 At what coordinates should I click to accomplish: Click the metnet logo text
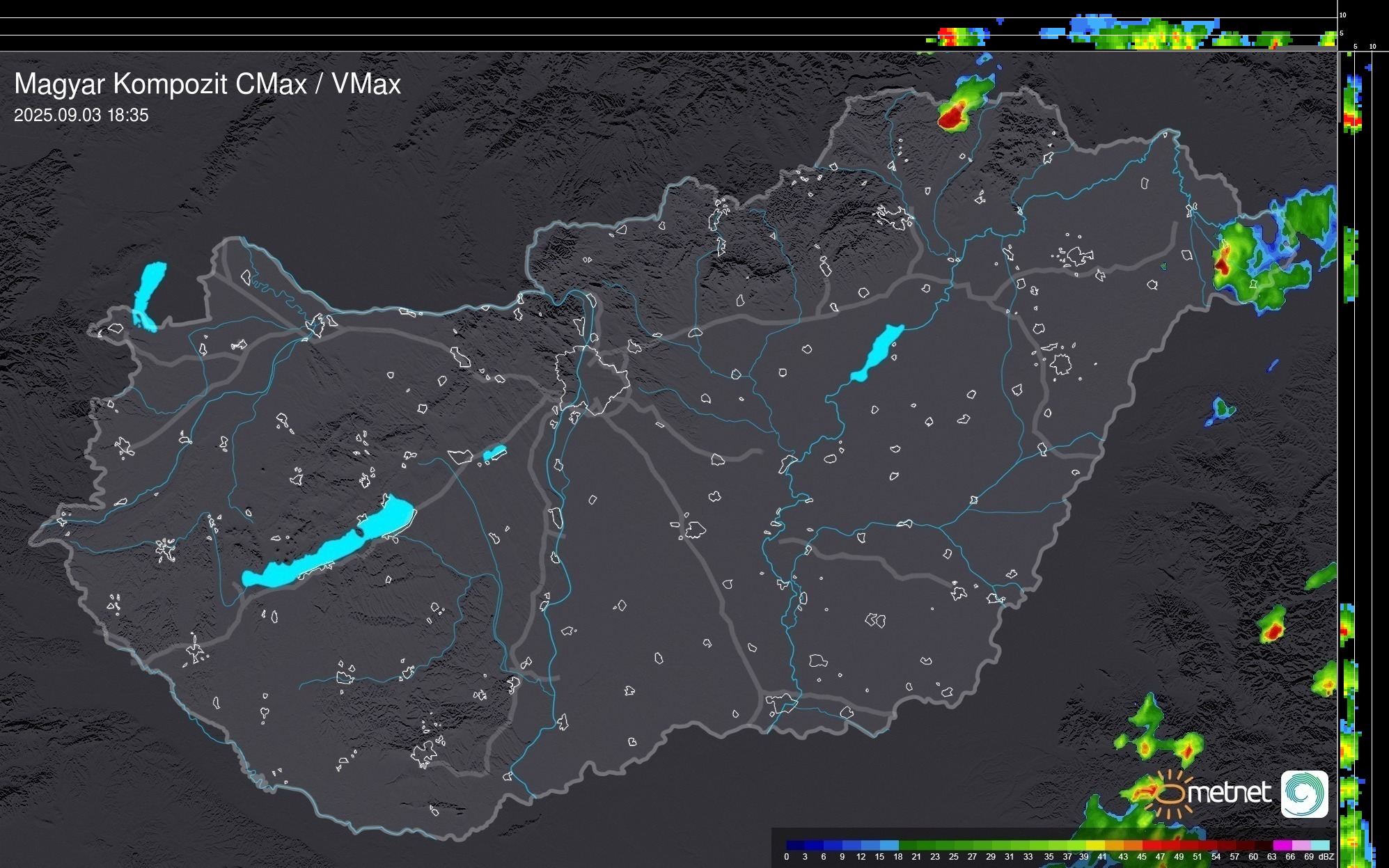(1229, 793)
